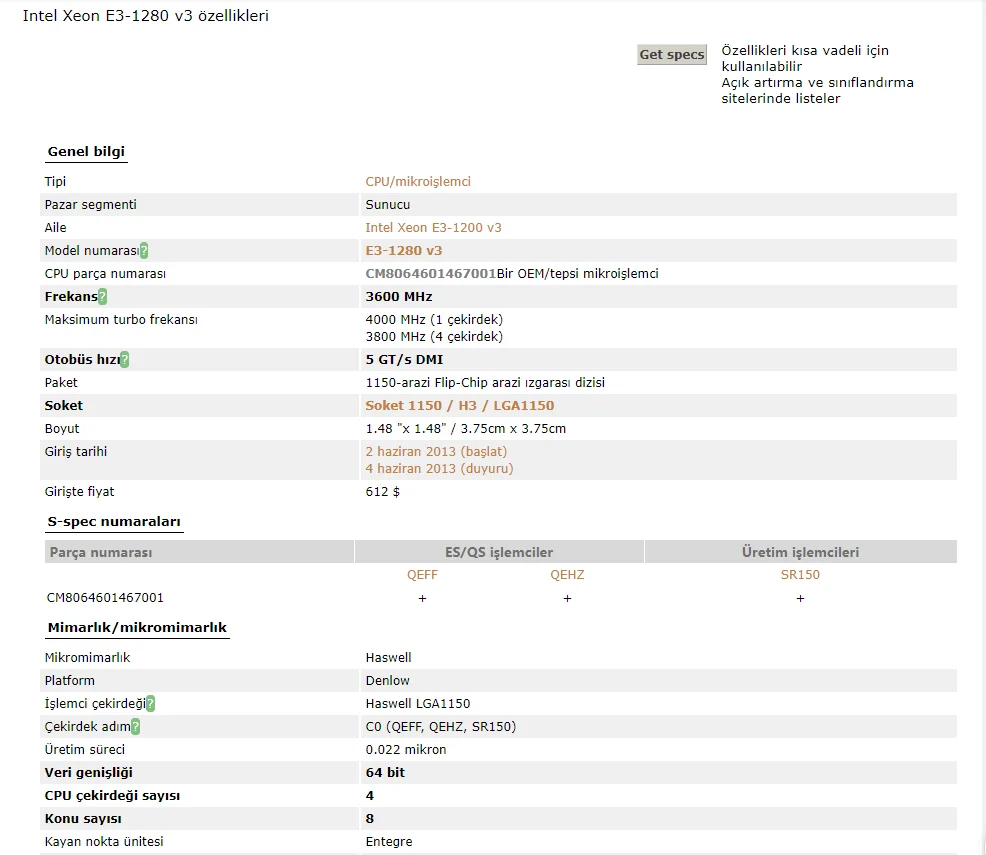Click the plus mark under QEFF
Viewport: 986px width, 855px height.
[422, 598]
